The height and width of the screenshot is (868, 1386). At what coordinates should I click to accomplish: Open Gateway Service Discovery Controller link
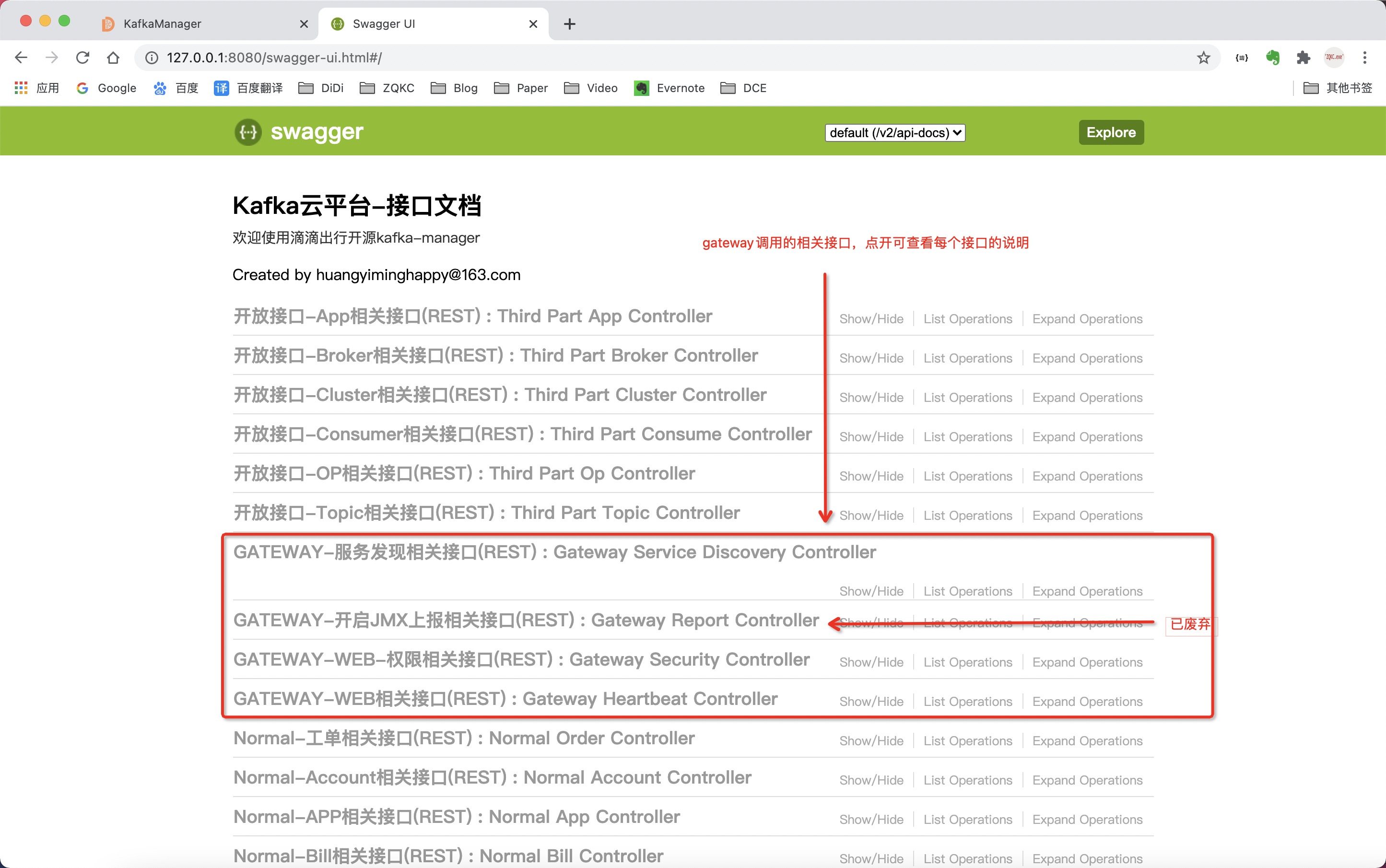coord(554,552)
